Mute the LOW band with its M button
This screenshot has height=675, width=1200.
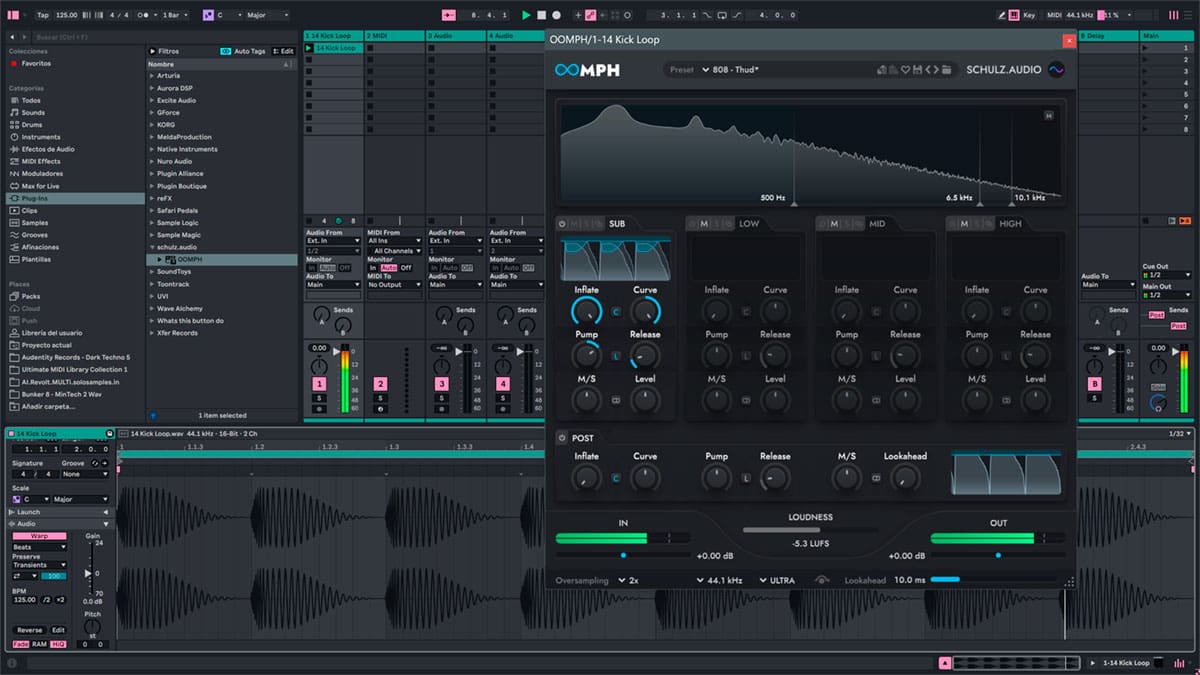click(x=704, y=224)
